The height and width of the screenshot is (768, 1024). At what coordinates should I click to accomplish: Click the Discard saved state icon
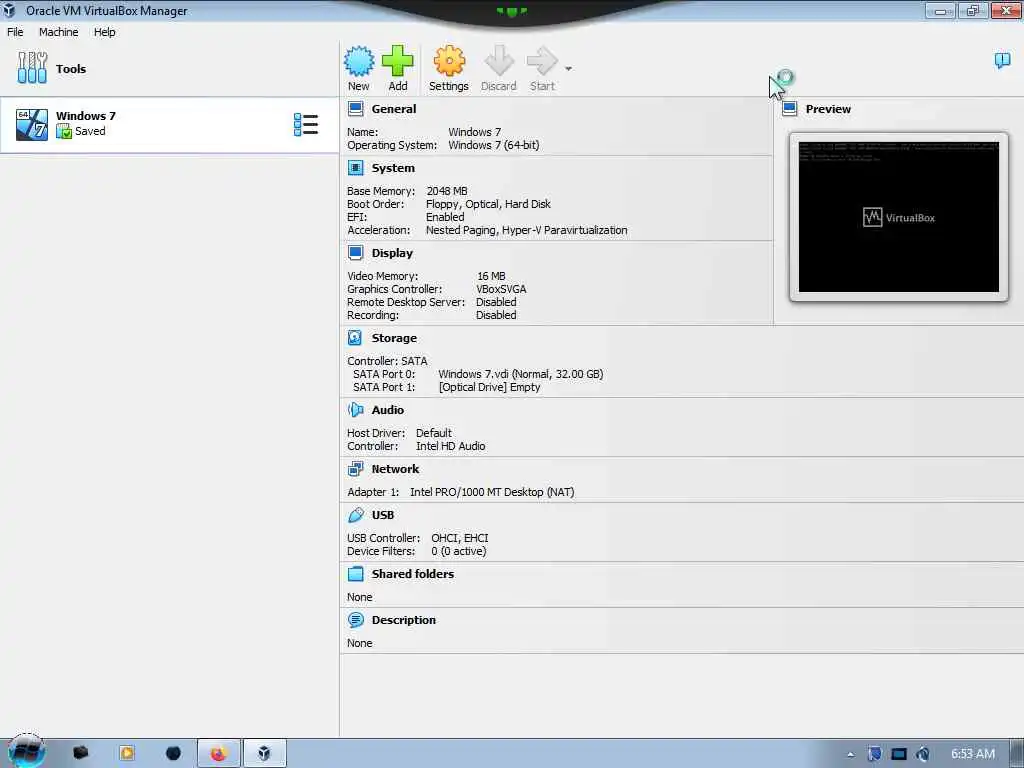point(499,61)
